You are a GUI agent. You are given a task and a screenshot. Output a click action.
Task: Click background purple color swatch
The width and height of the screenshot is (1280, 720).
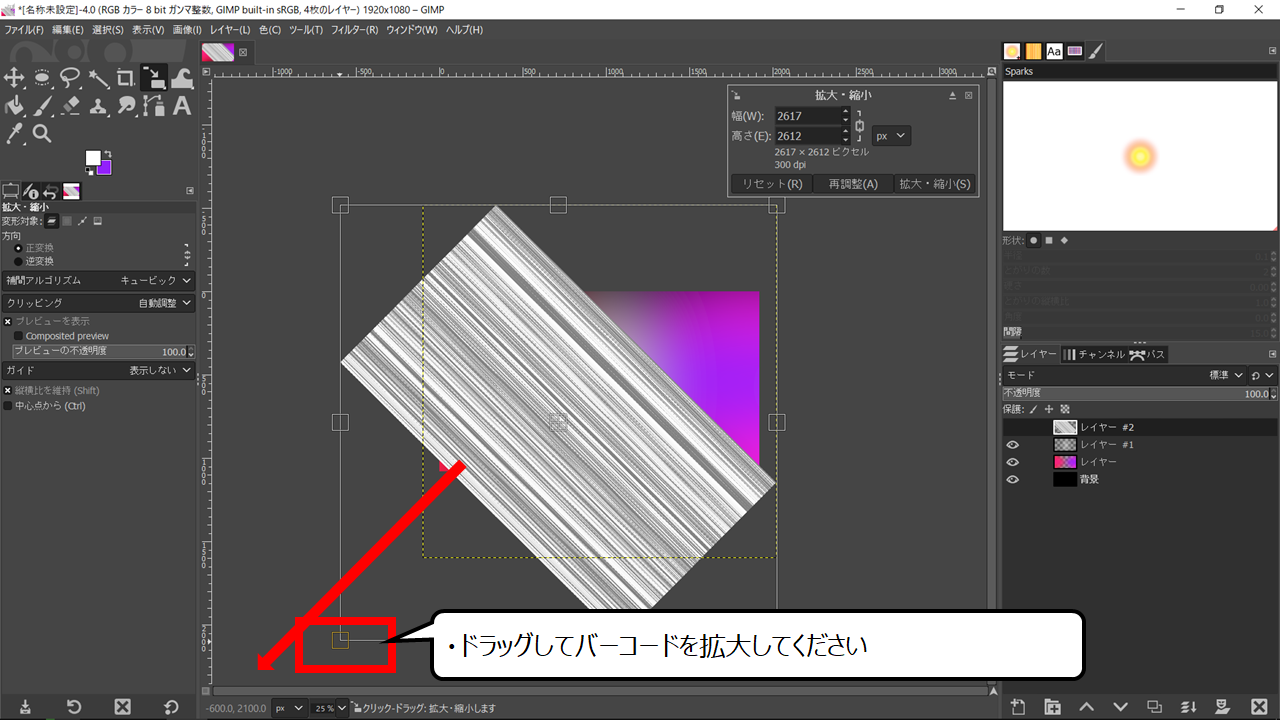tap(105, 167)
